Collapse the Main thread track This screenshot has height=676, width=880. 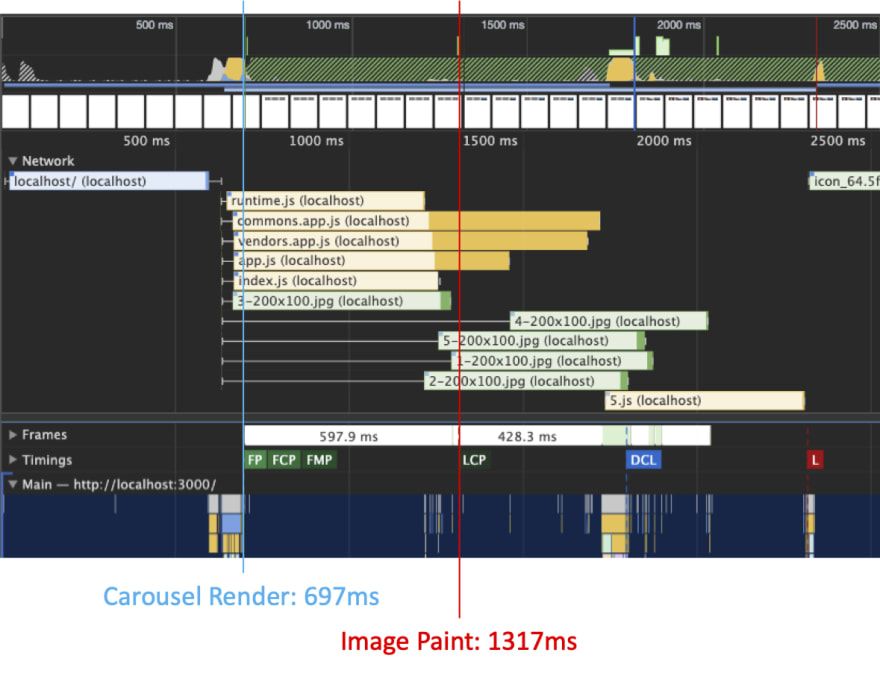13,484
